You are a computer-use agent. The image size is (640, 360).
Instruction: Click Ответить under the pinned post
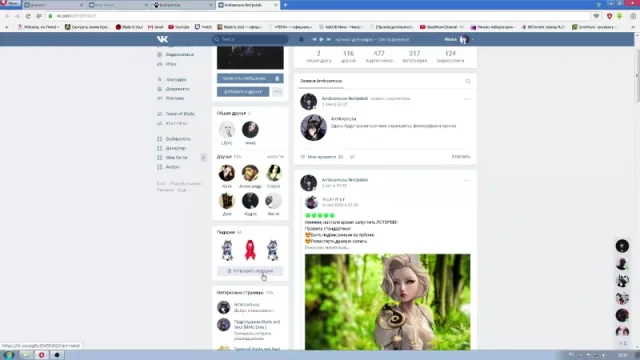pos(461,157)
